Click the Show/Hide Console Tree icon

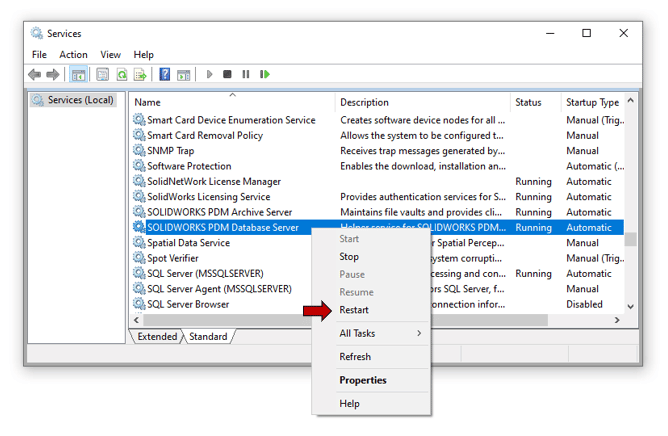[78, 75]
